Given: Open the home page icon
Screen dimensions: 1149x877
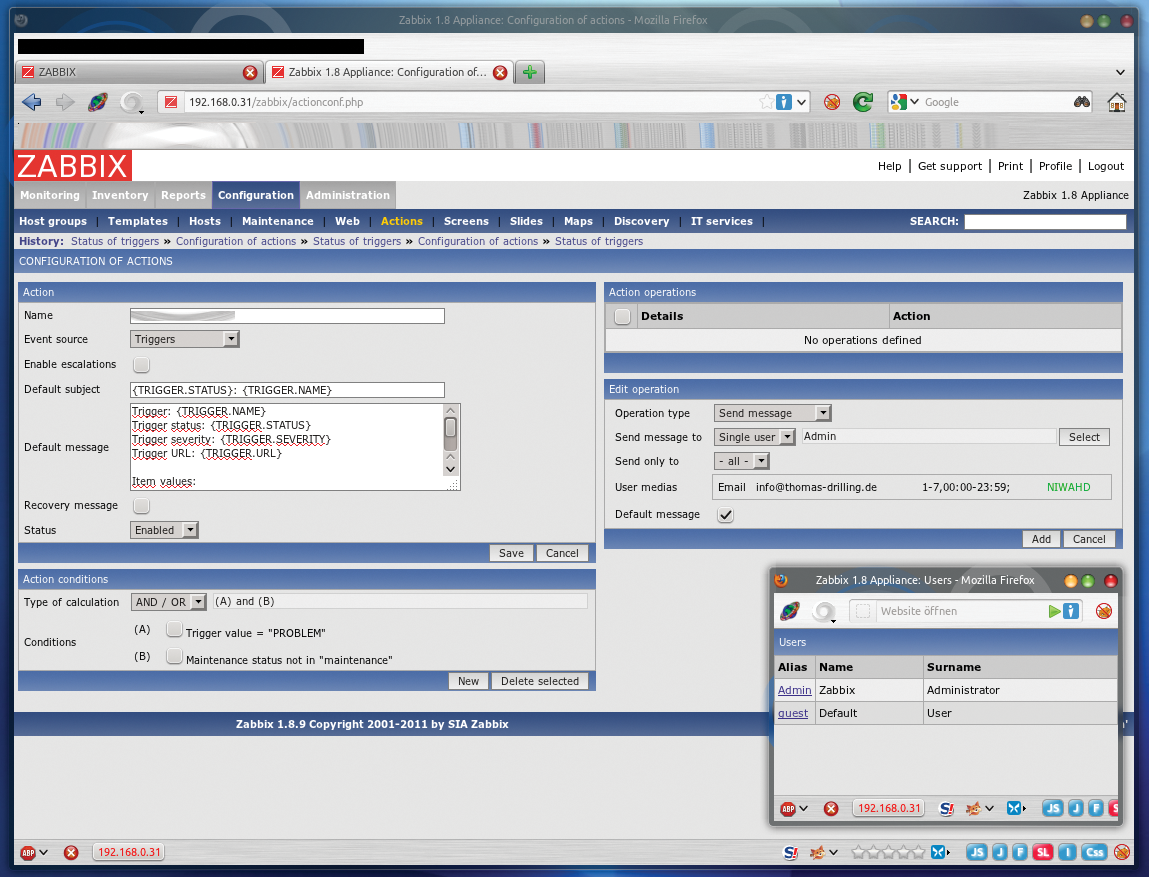Looking at the screenshot, I should pos(1117,102).
